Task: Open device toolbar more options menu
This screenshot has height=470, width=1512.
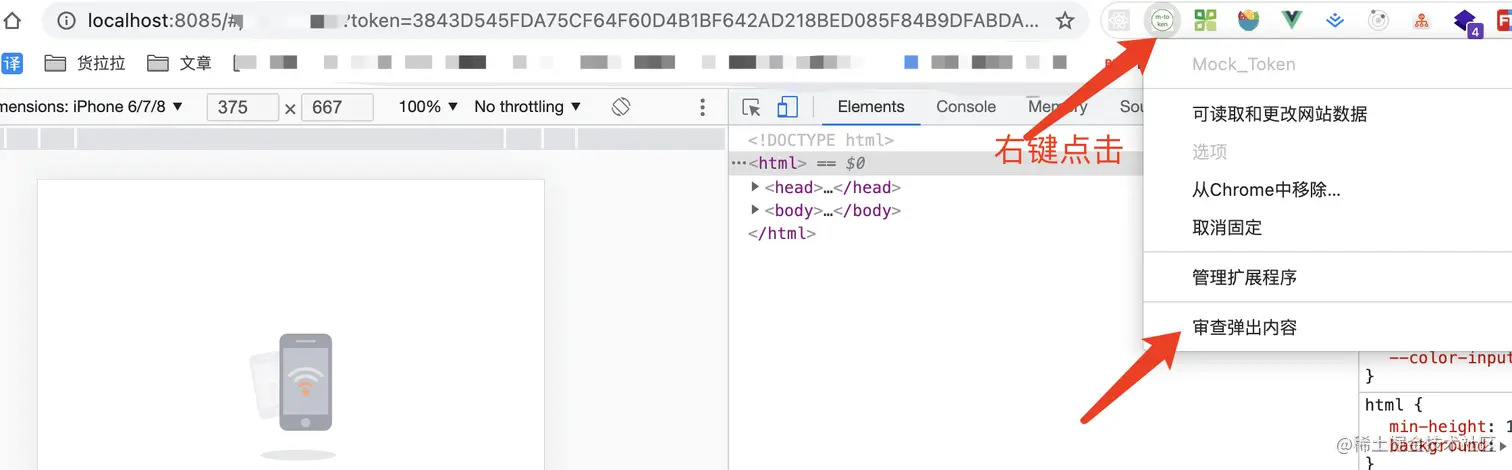Action: click(x=703, y=107)
